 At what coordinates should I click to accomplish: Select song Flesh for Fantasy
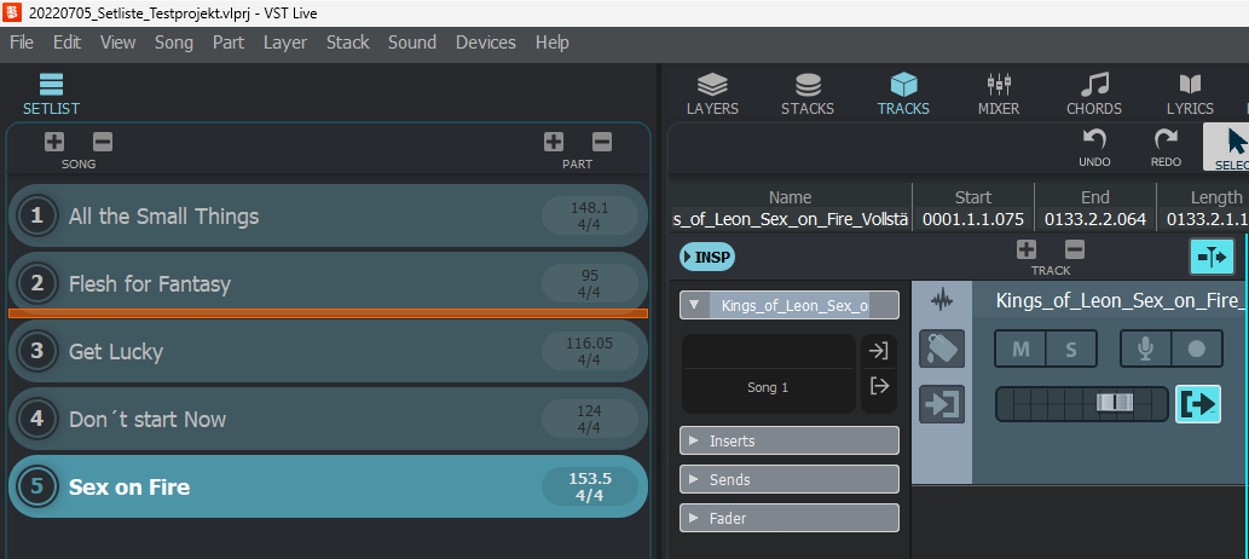coord(328,284)
